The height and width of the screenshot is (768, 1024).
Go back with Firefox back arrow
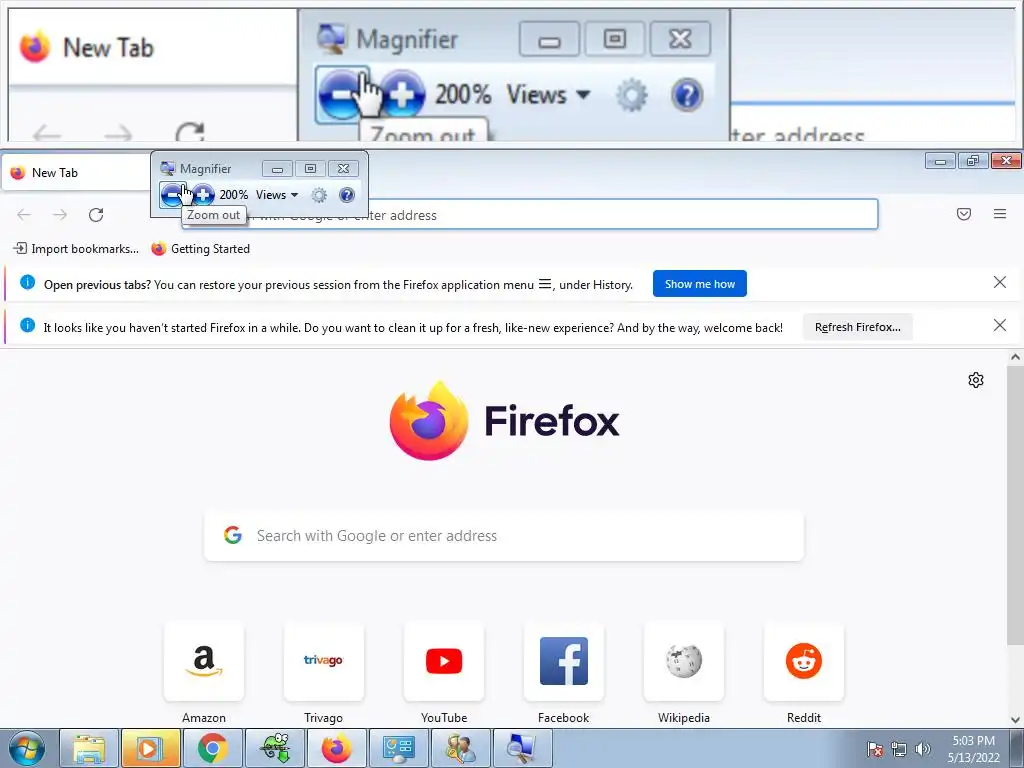point(24,215)
